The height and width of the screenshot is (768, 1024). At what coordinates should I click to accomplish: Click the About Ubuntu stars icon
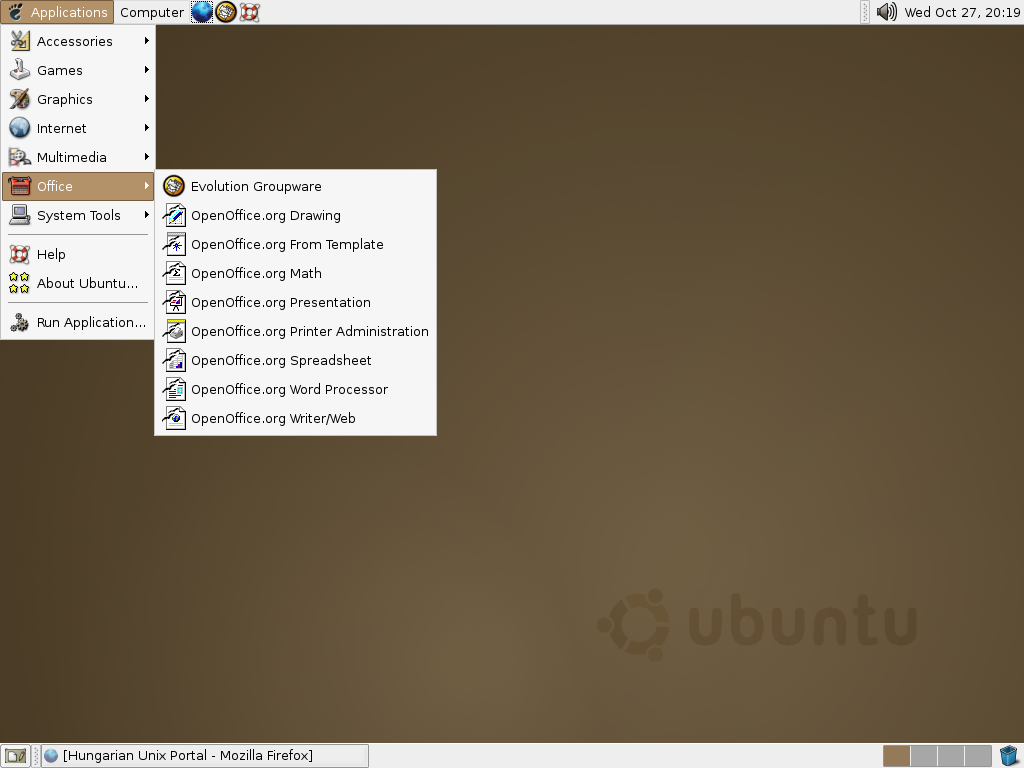pyautogui.click(x=20, y=283)
